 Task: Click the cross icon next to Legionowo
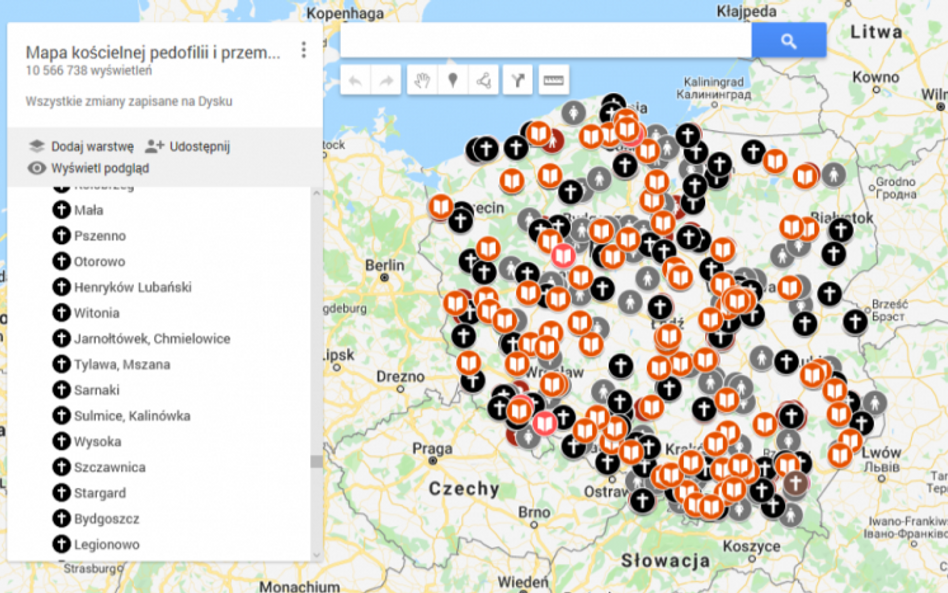click(x=61, y=544)
